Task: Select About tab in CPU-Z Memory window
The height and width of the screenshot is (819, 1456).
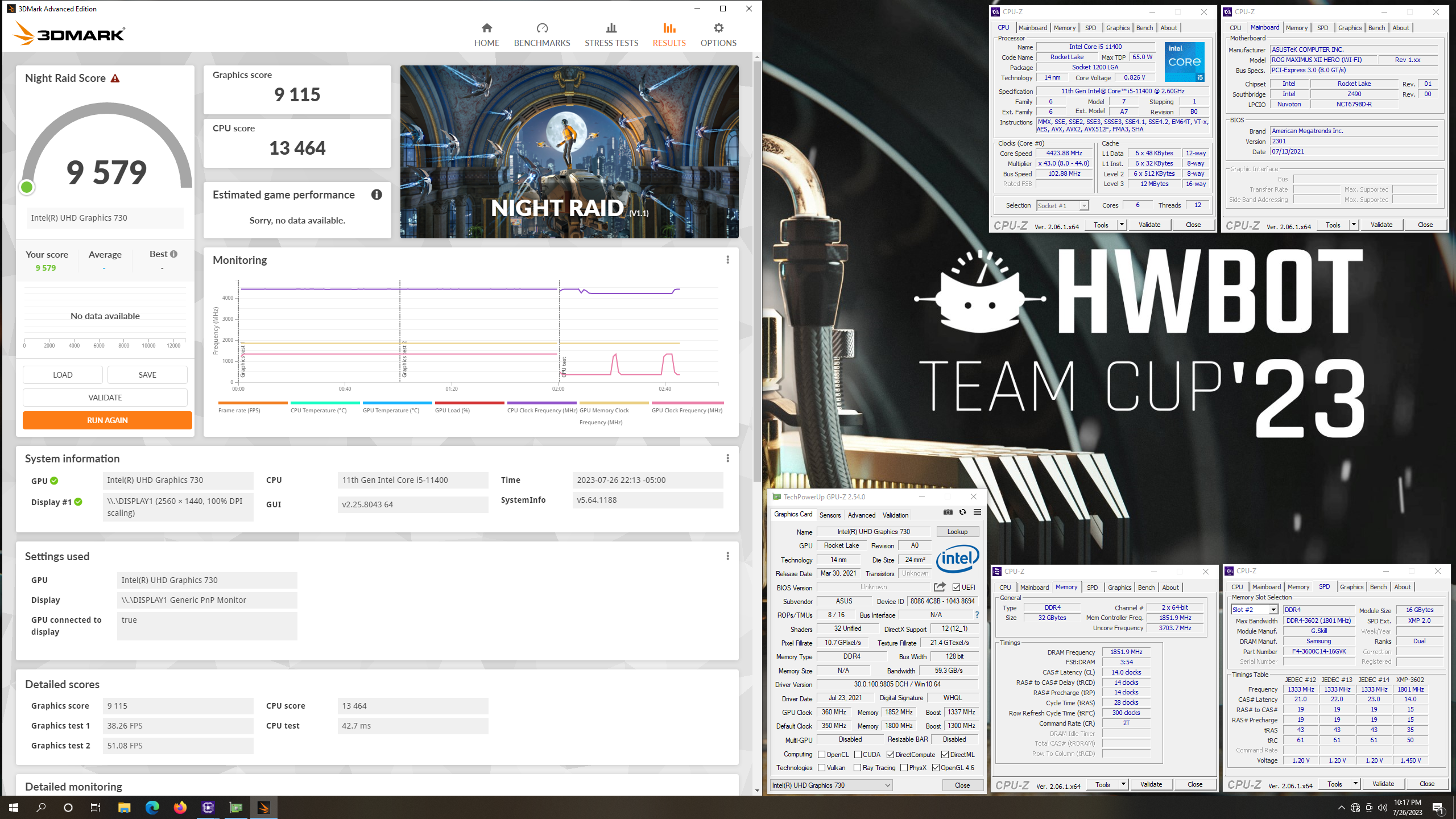Action: 1170,588
